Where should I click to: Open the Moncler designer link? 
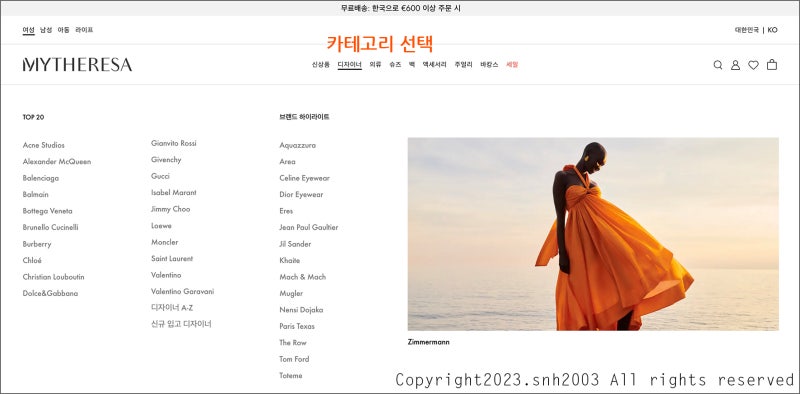[x=165, y=242]
